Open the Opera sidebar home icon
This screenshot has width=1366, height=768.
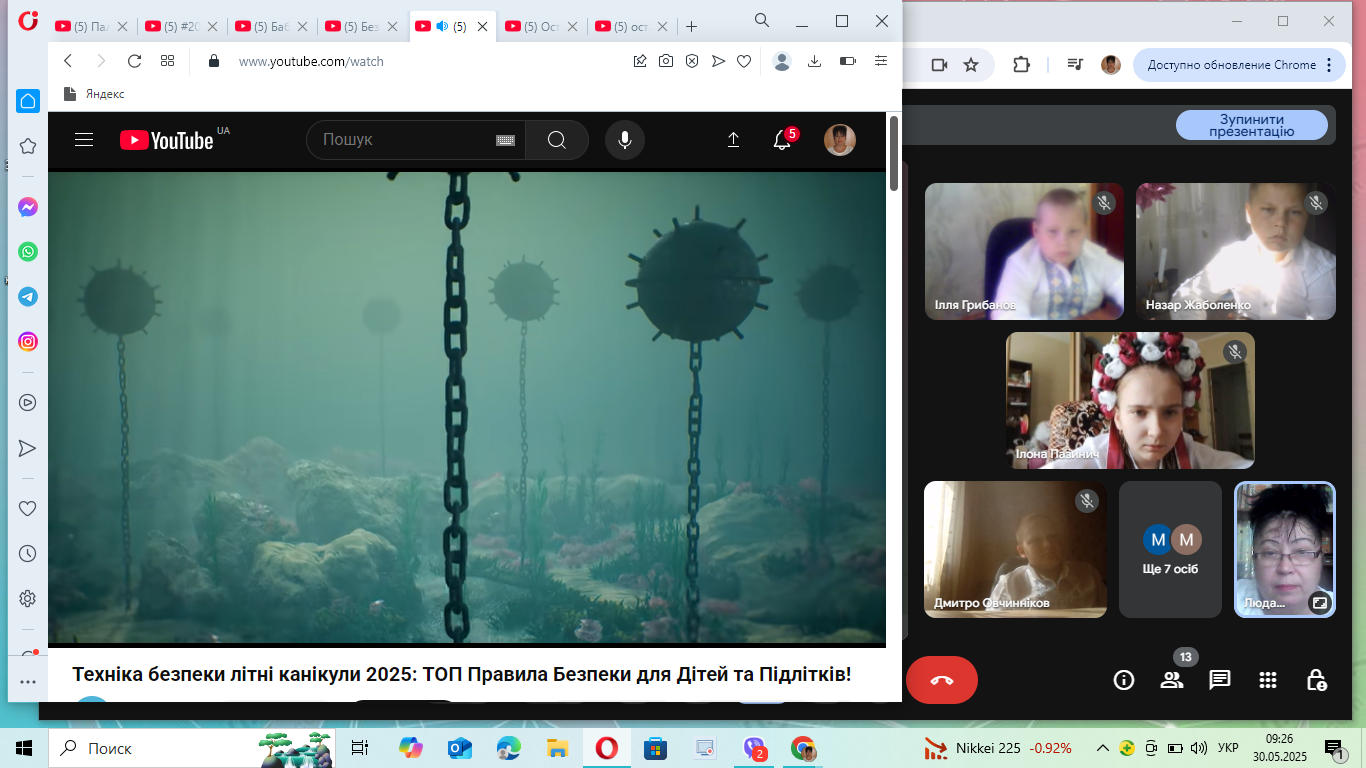[x=28, y=101]
